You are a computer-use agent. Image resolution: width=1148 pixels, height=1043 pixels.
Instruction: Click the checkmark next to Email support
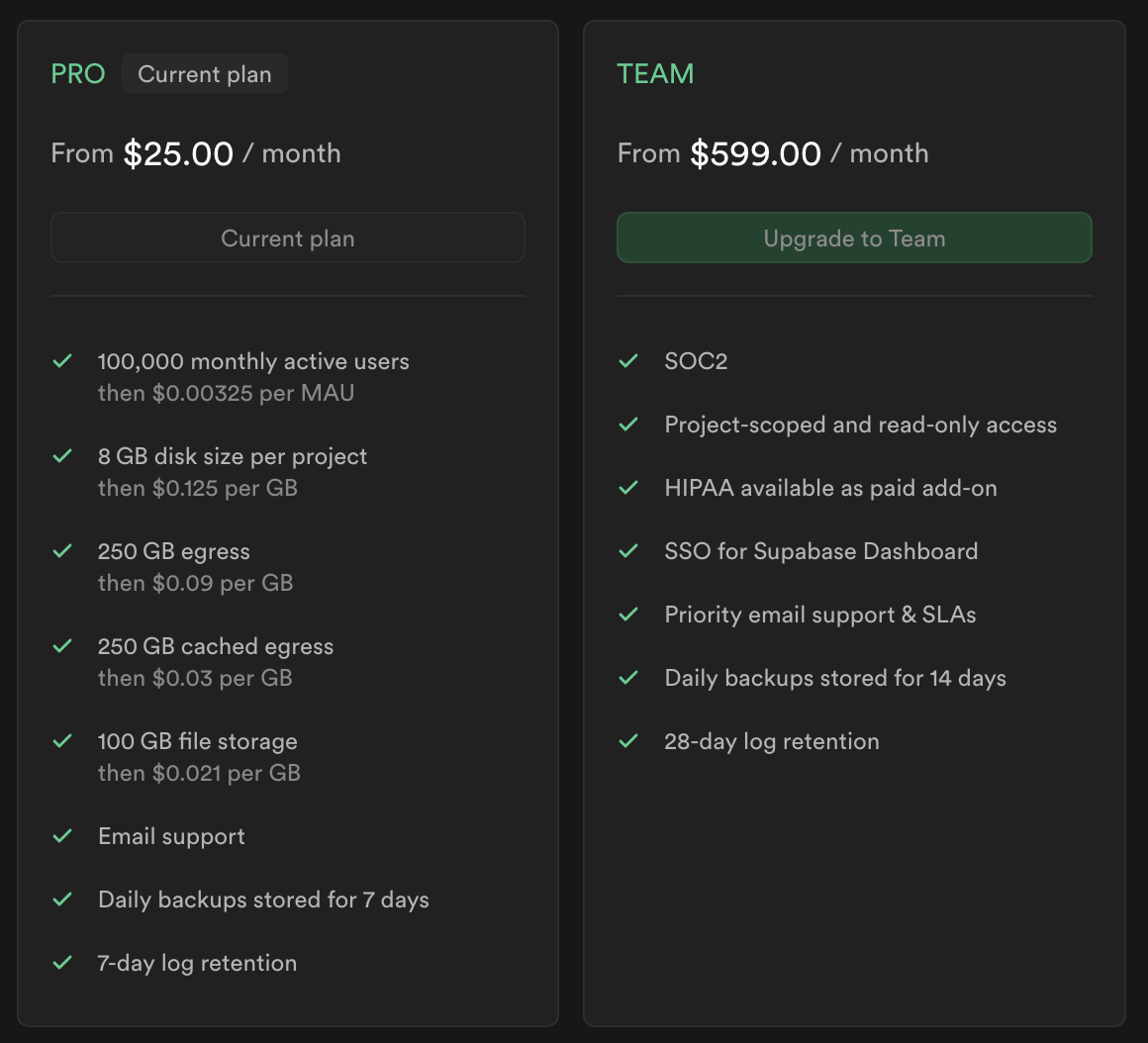[x=62, y=836]
